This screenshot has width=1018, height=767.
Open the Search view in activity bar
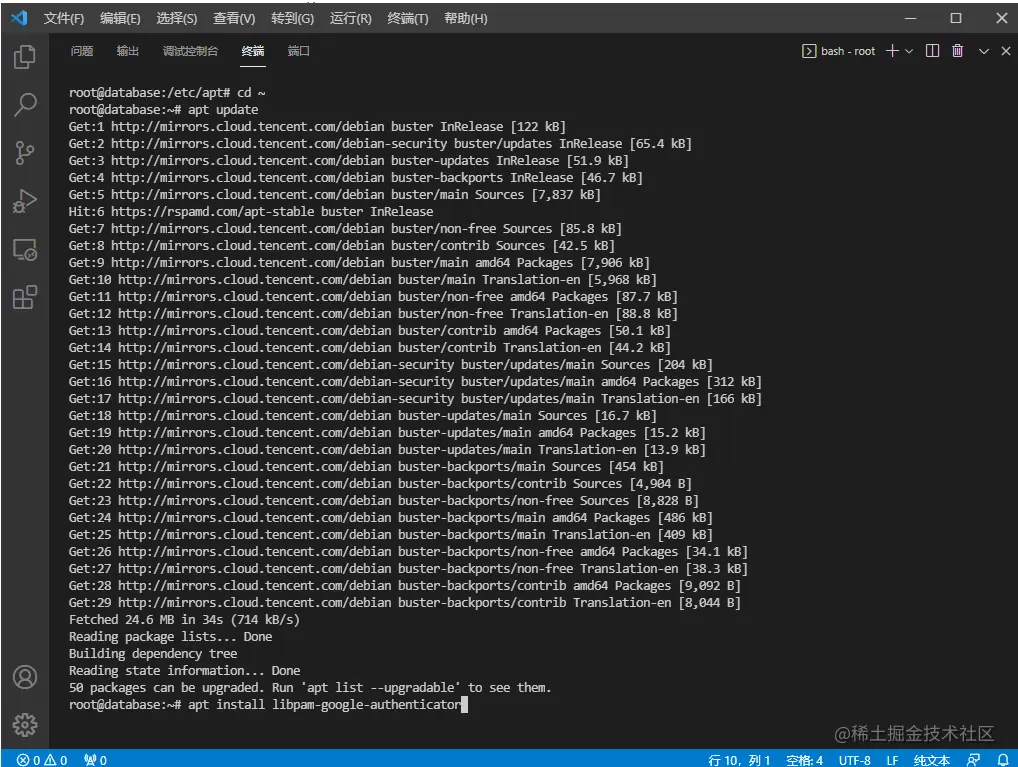coord(25,105)
